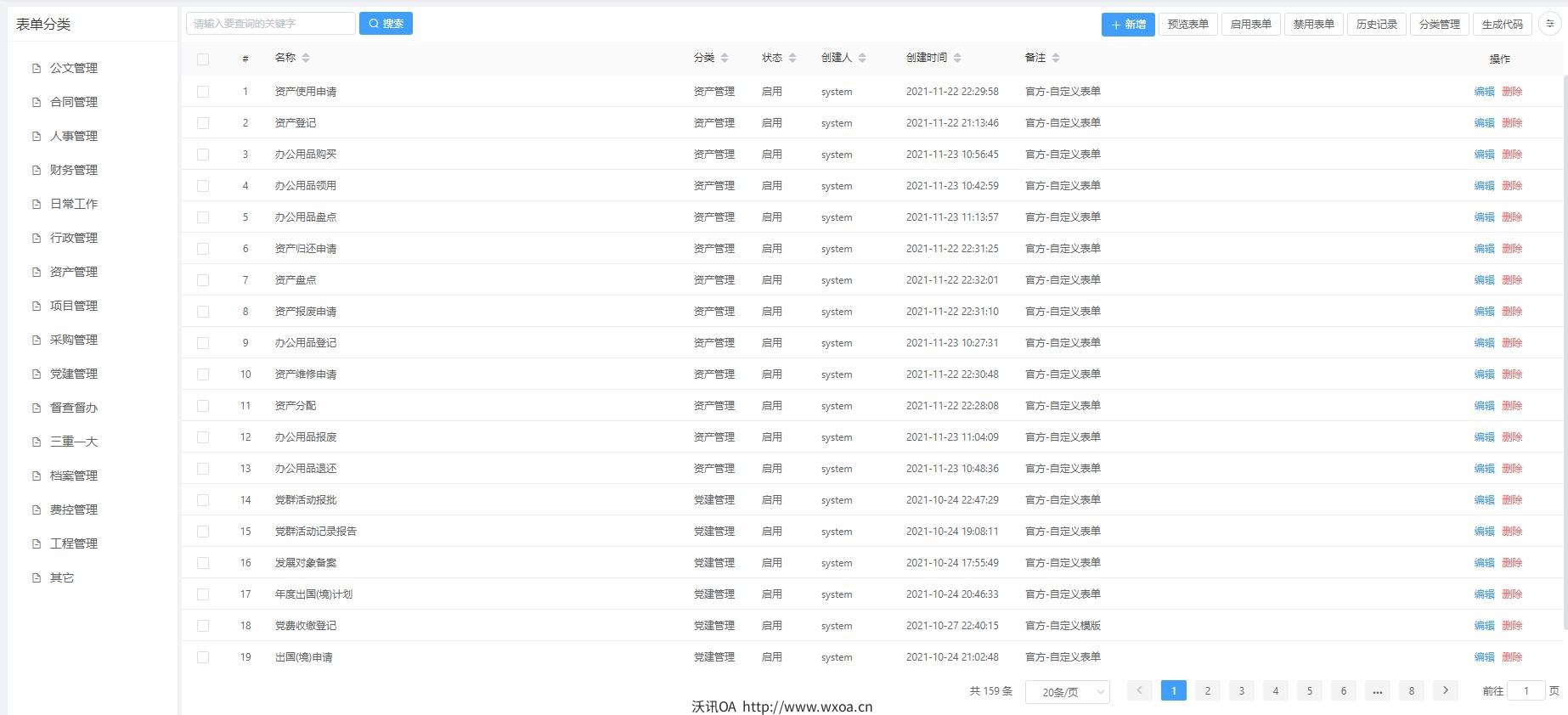Toggle the select-all checkbox in table header
This screenshot has width=1568, height=715.
[x=203, y=59]
